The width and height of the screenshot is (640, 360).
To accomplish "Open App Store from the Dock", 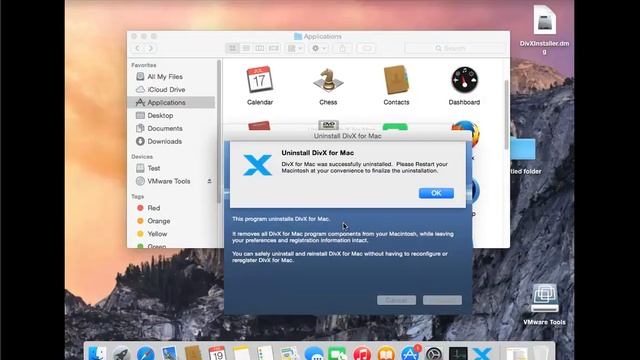I will 410,353.
